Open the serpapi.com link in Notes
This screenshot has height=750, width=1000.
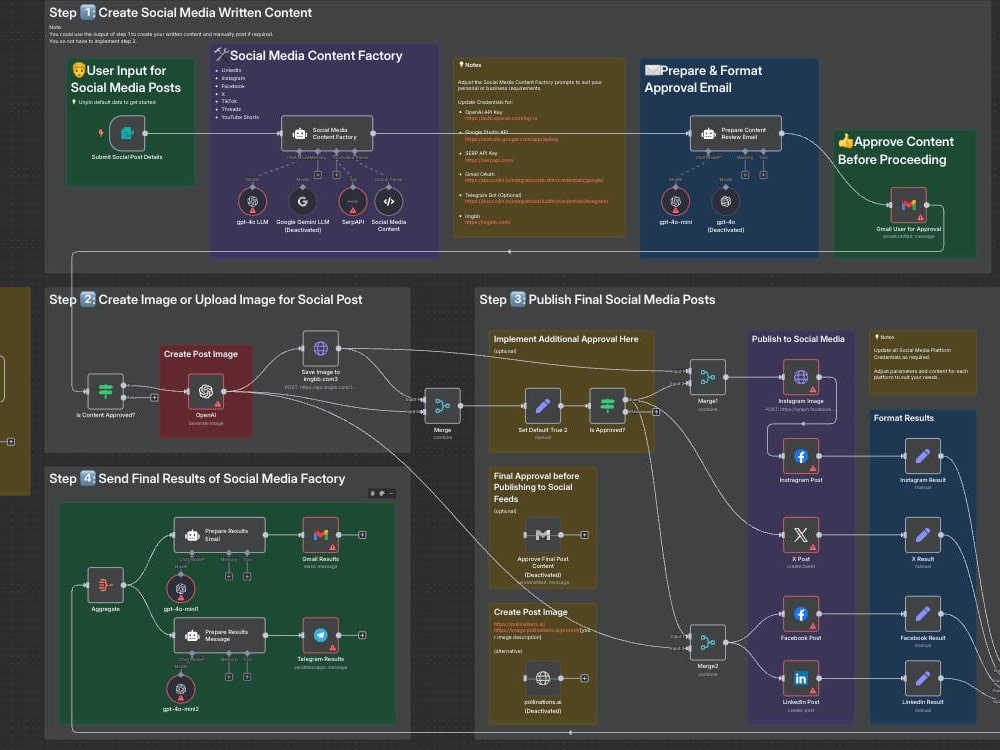489,160
